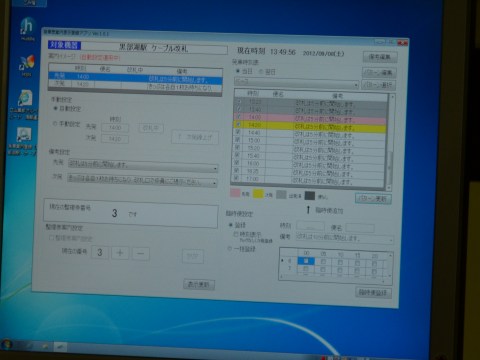The image size is (480, 360).
Task: Increase the ticket number with the plus button
Action: coord(120,253)
